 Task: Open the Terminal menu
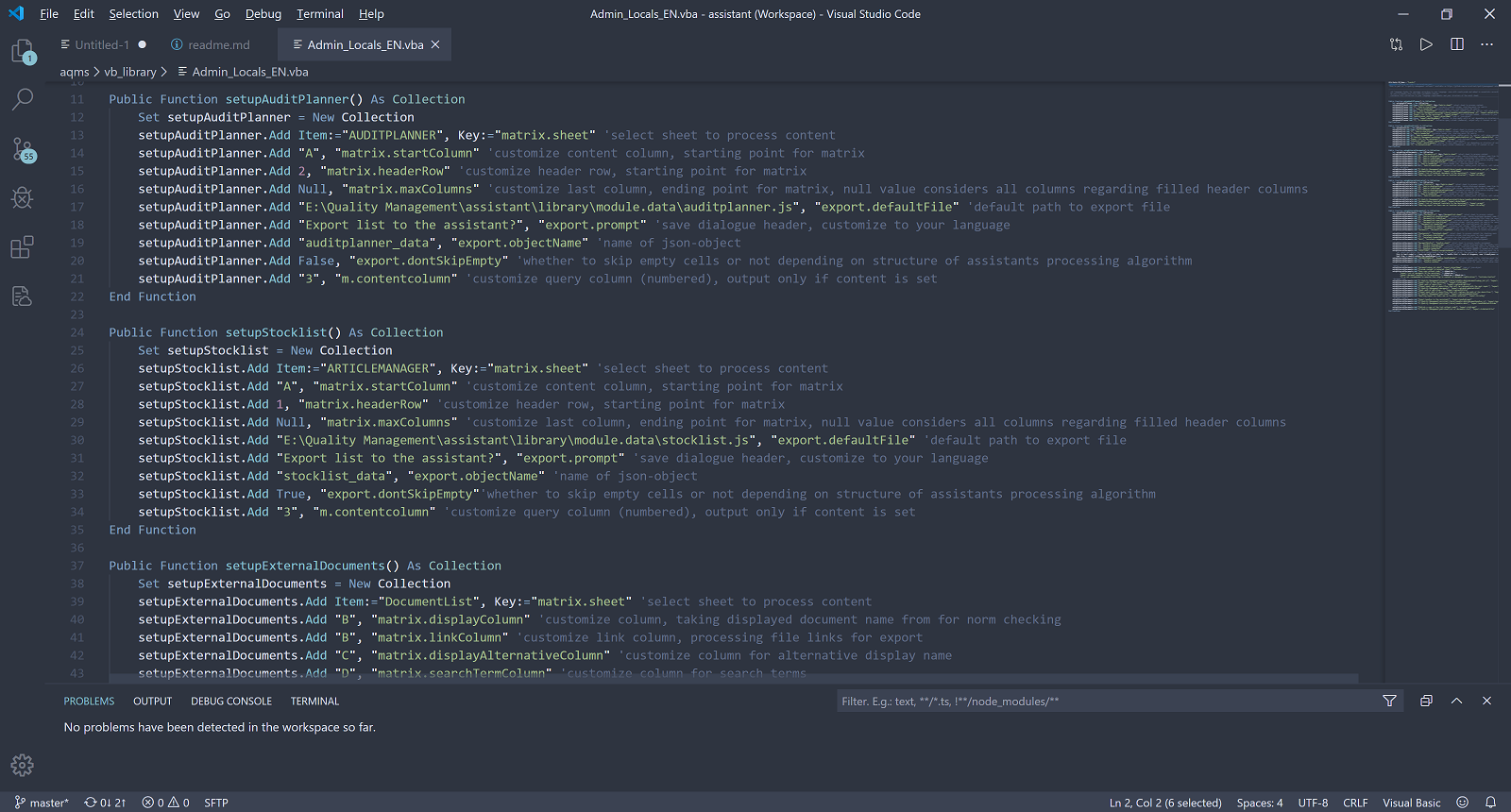tap(320, 14)
